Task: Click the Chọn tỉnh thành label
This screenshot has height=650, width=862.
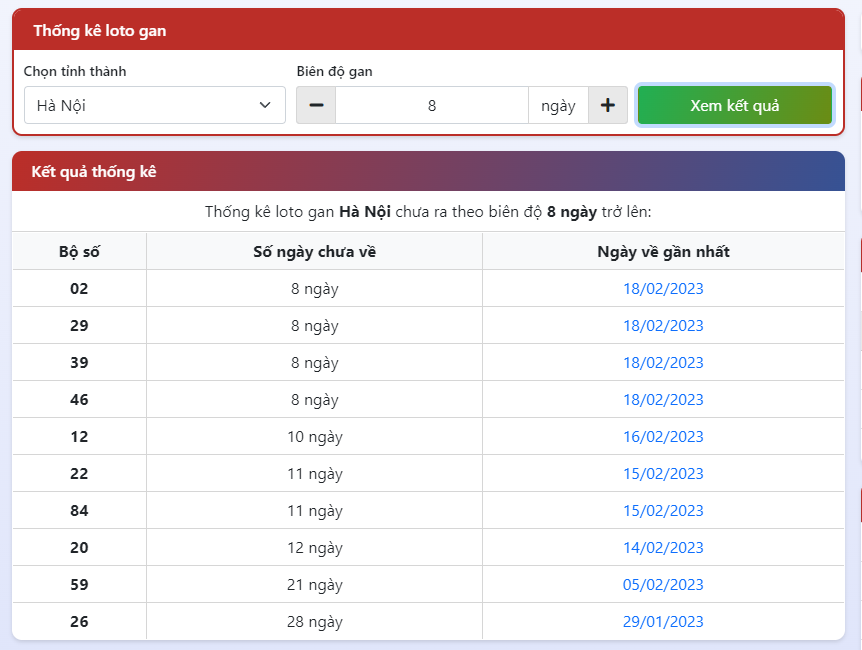Action: pos(75,71)
